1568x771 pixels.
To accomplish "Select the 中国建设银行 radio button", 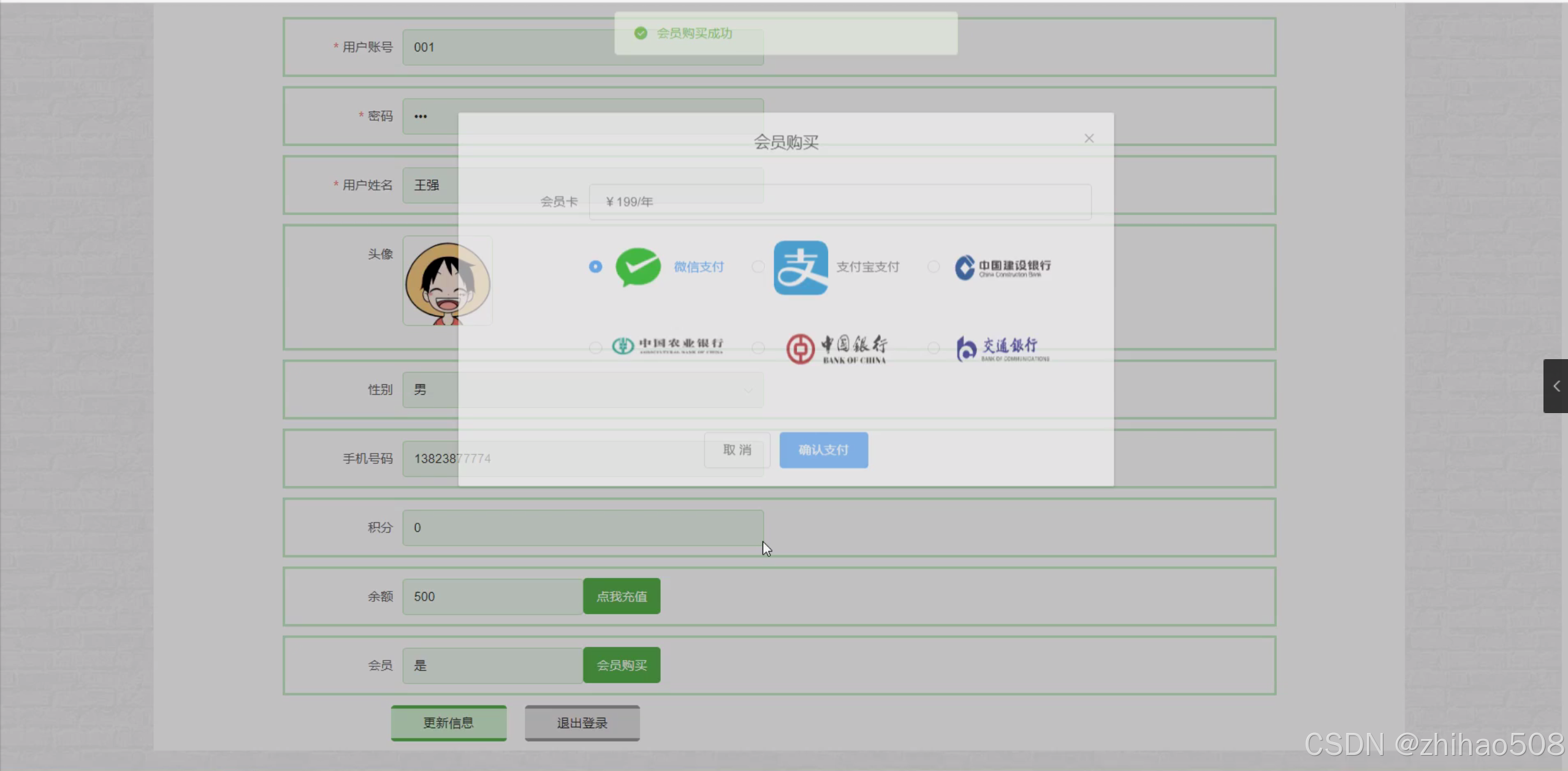I will coord(933,267).
